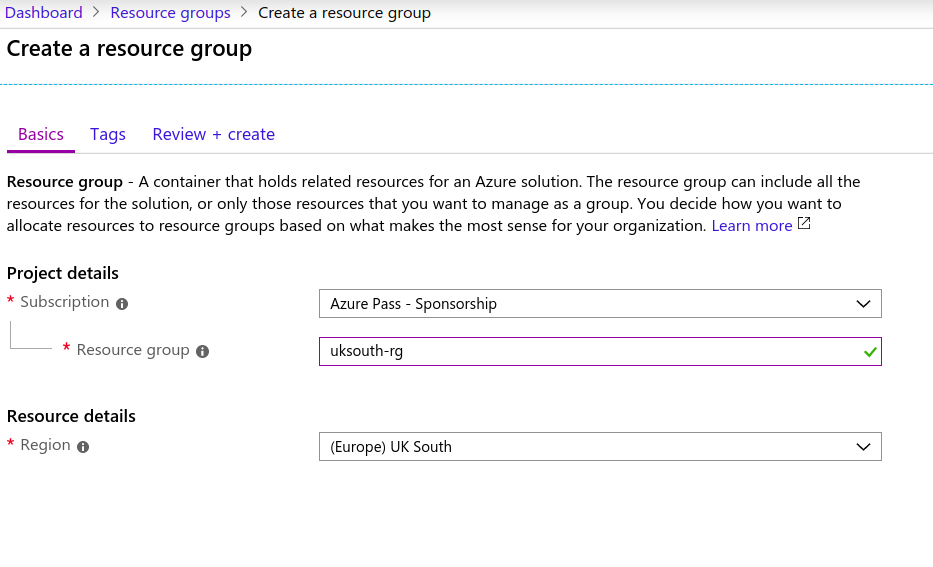Open the Learn more link

click(x=752, y=225)
